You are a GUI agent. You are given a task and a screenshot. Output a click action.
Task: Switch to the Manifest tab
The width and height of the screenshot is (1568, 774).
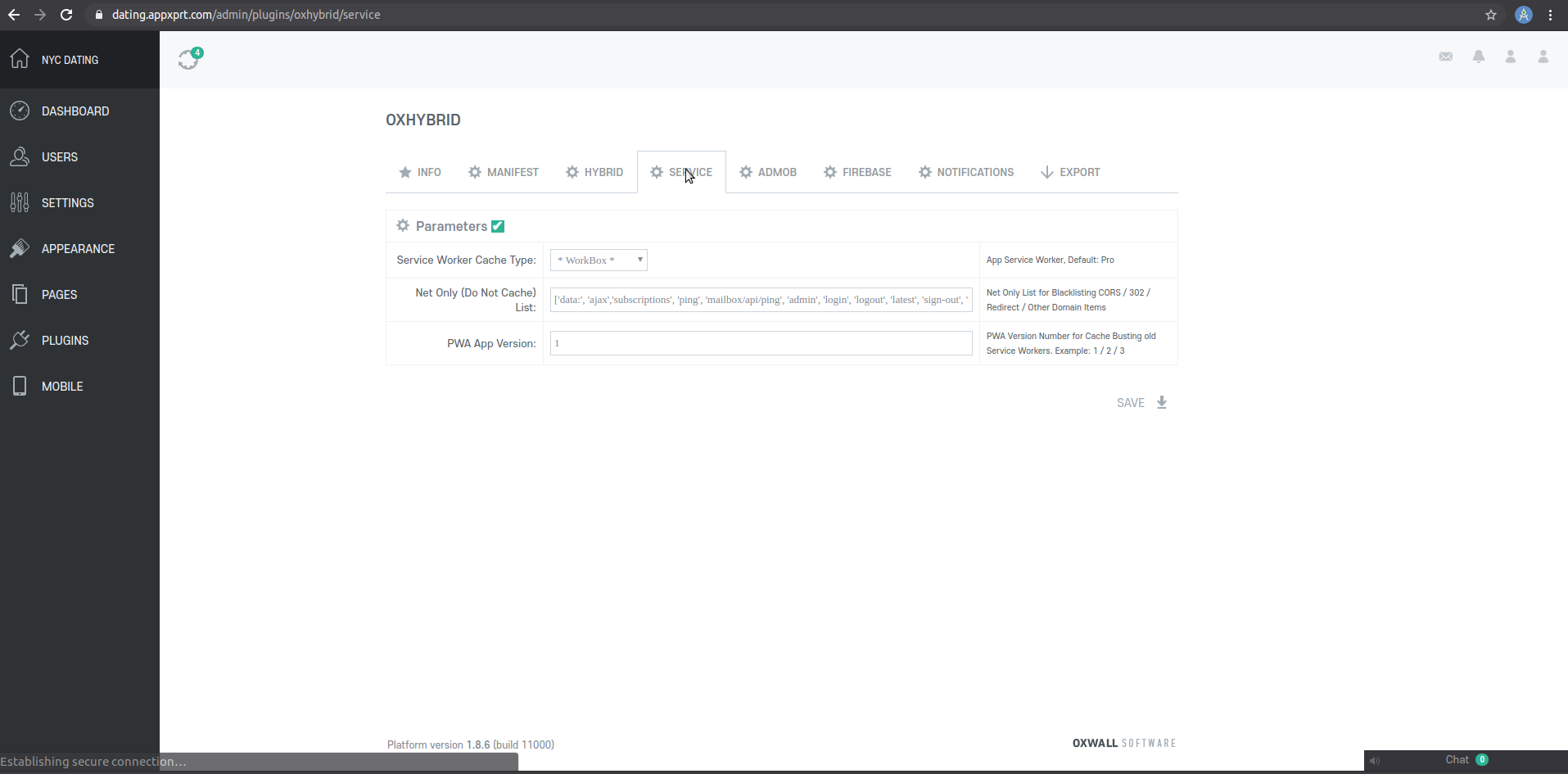pos(503,172)
